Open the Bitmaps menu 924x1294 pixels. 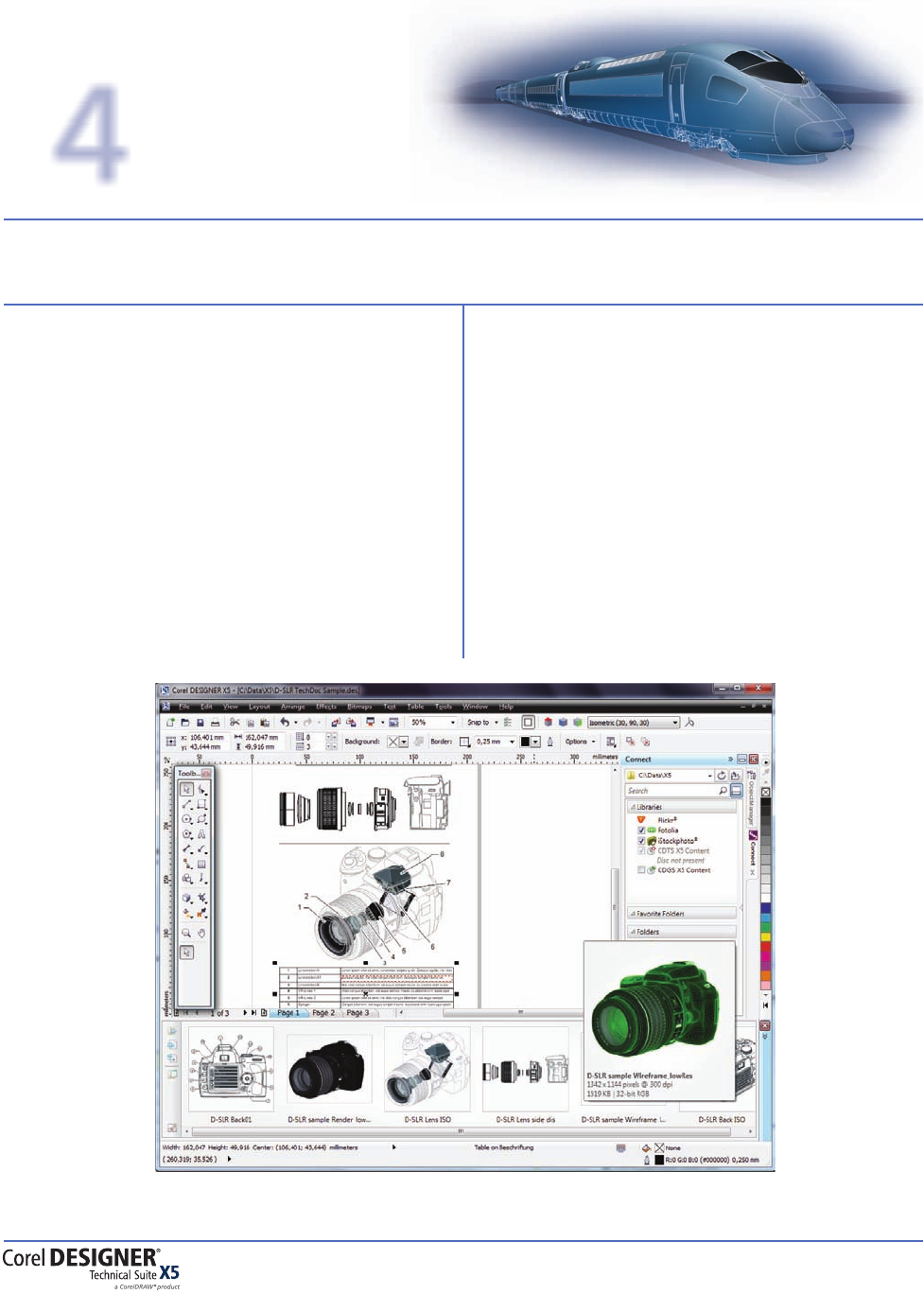click(358, 707)
